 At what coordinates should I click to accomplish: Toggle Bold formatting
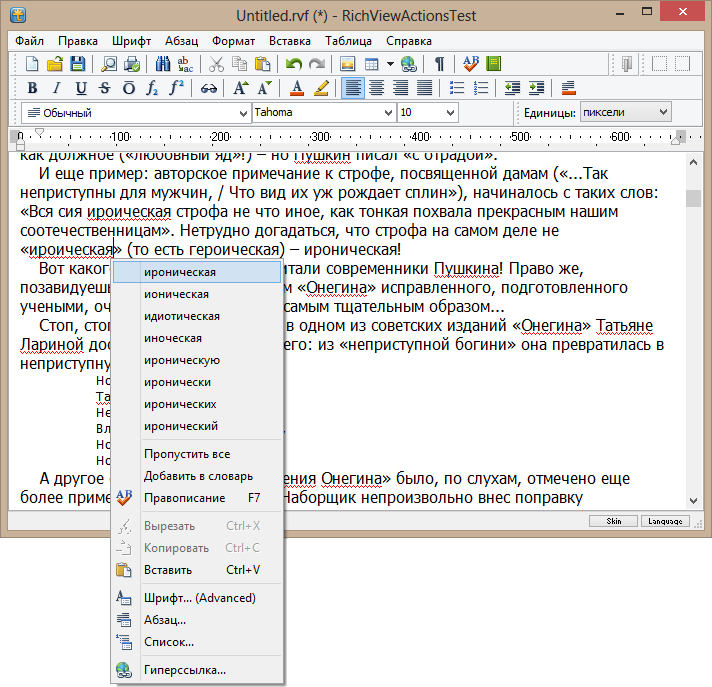click(31, 88)
